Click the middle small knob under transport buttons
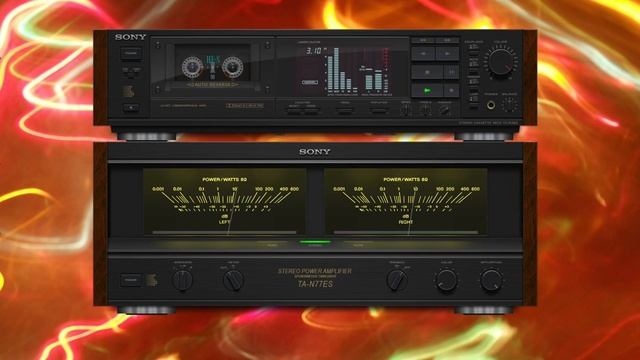 426,109
